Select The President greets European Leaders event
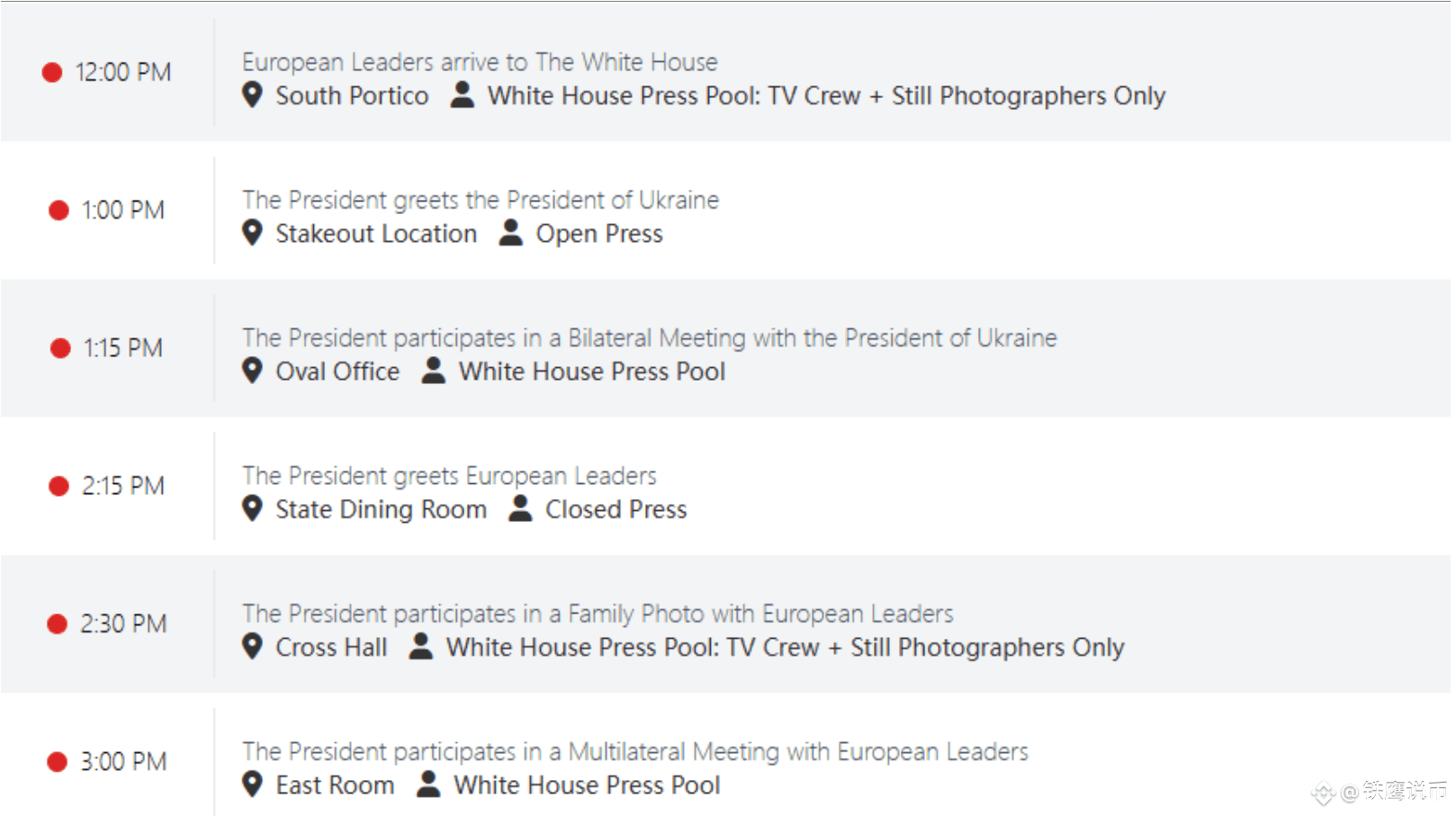The width and height of the screenshot is (1456, 816). click(x=449, y=475)
